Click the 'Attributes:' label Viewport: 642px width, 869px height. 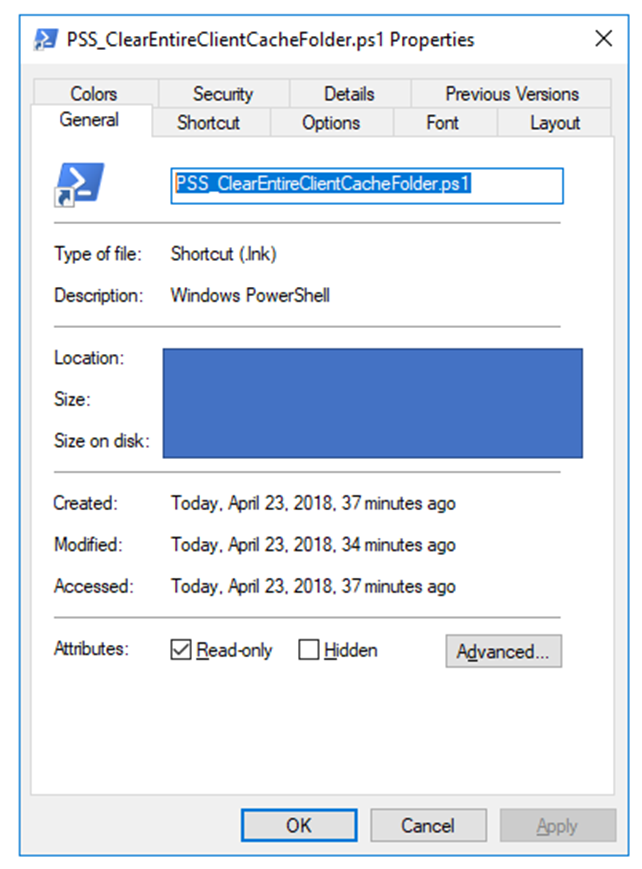coord(91,648)
